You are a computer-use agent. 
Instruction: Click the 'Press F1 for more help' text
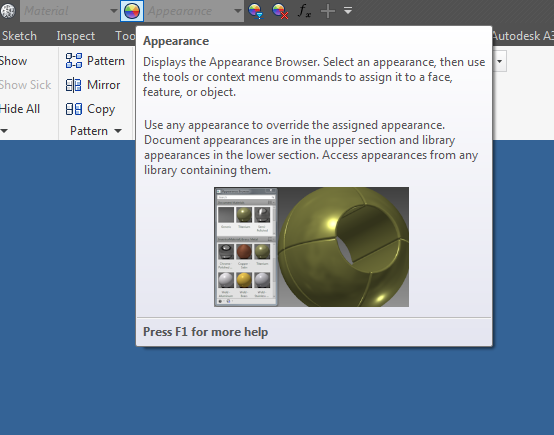point(205,332)
